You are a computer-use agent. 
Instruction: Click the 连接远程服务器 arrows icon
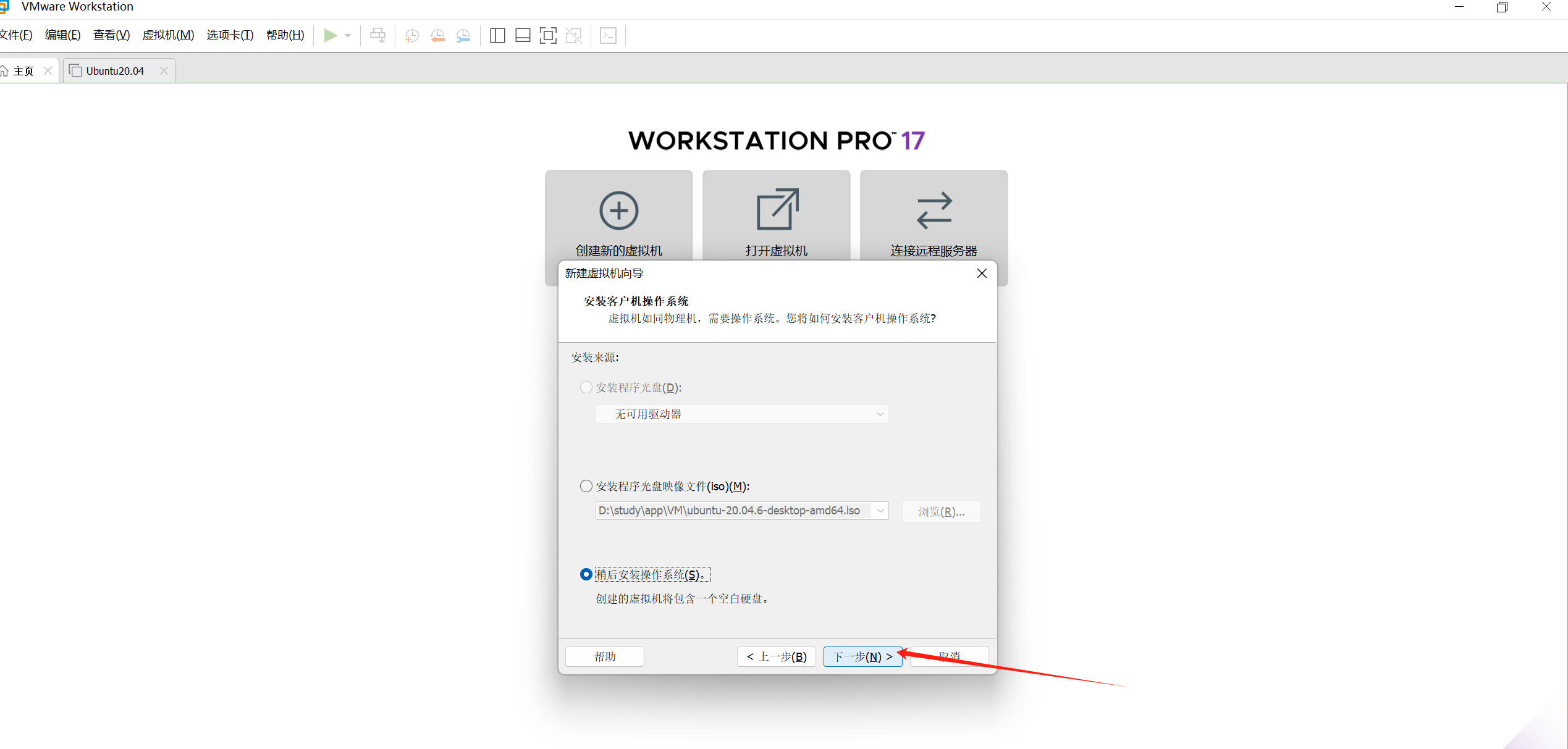934,210
